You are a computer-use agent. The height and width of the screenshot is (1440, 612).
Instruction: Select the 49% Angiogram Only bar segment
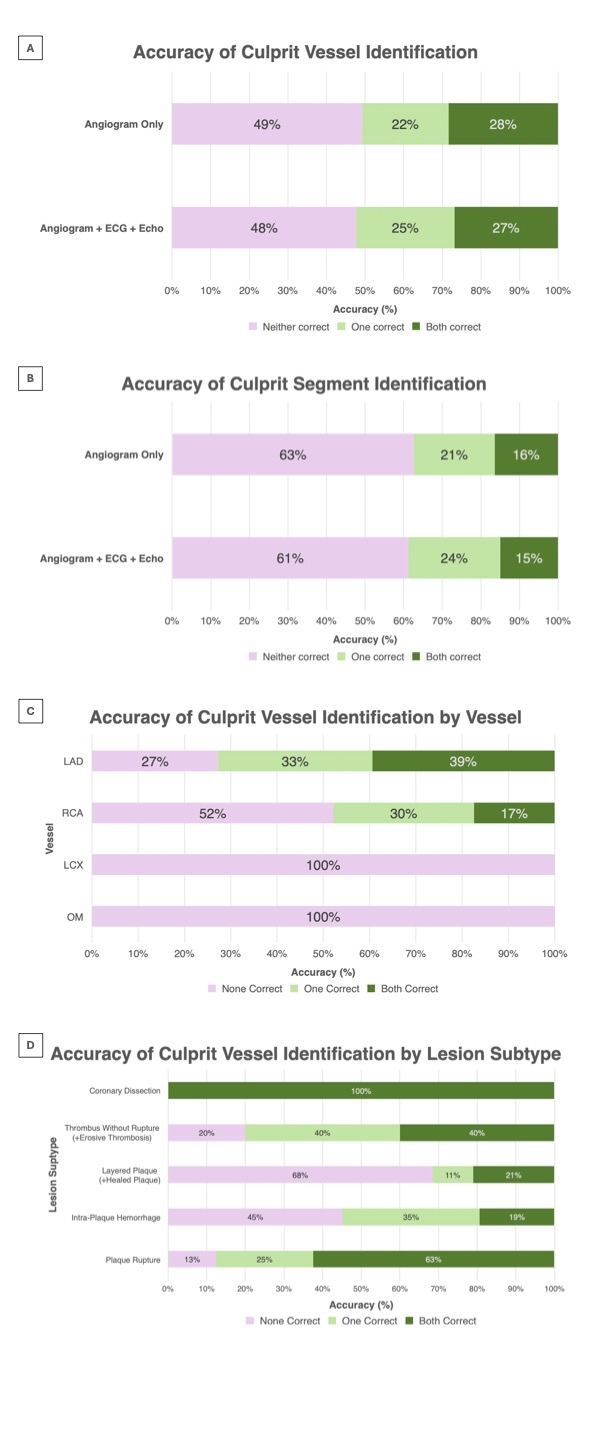[x=267, y=125]
